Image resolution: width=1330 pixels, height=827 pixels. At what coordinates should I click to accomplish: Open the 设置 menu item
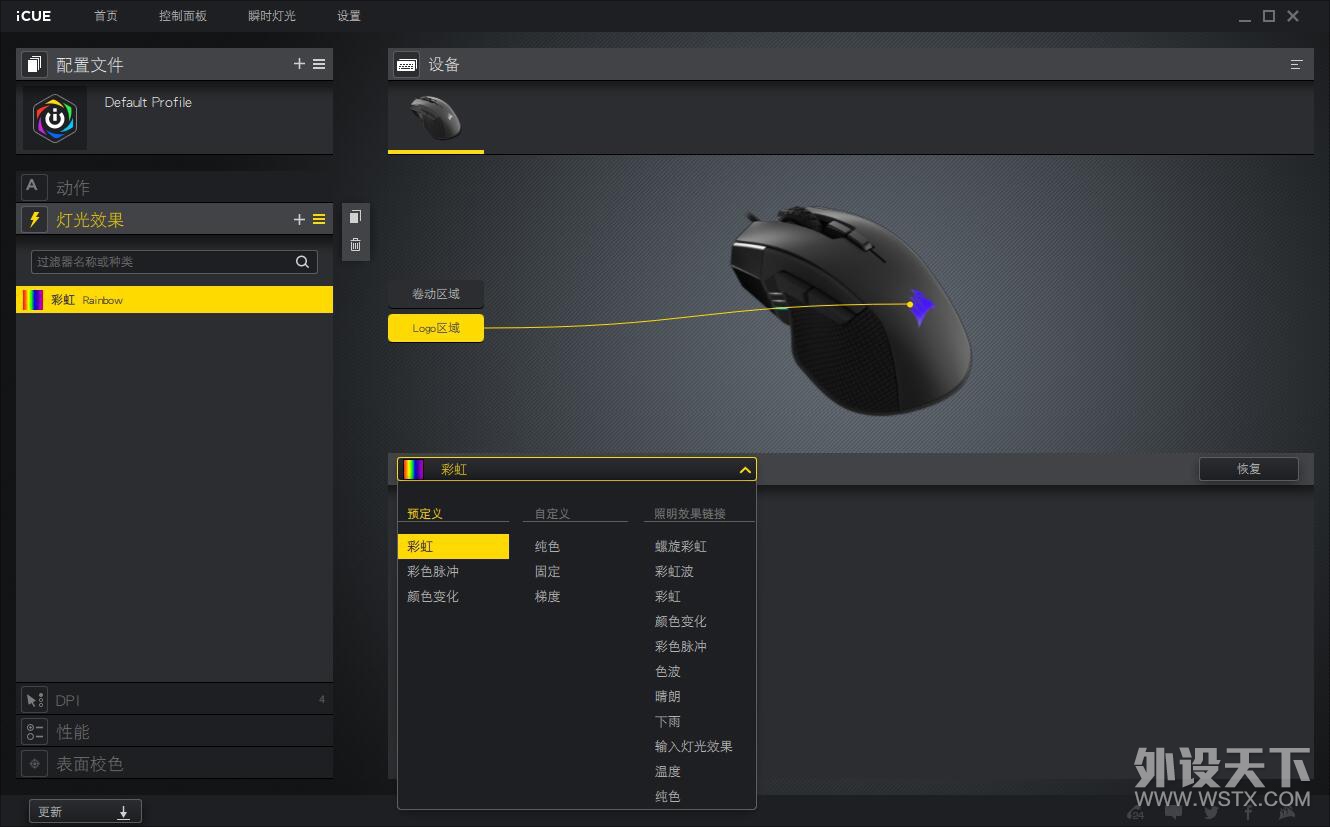pyautogui.click(x=349, y=16)
